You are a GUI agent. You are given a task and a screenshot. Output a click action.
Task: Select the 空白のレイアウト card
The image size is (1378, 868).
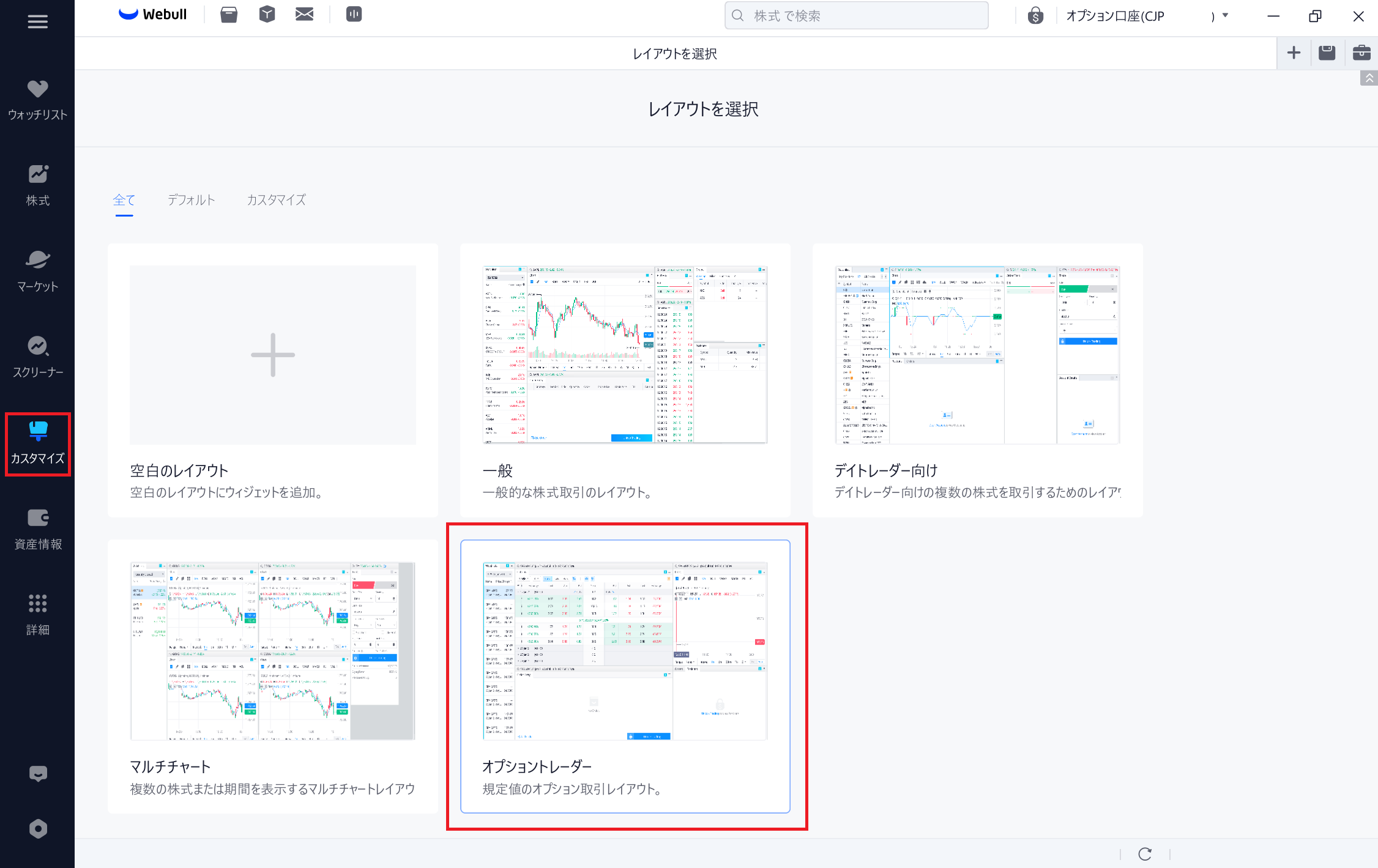(x=273, y=380)
